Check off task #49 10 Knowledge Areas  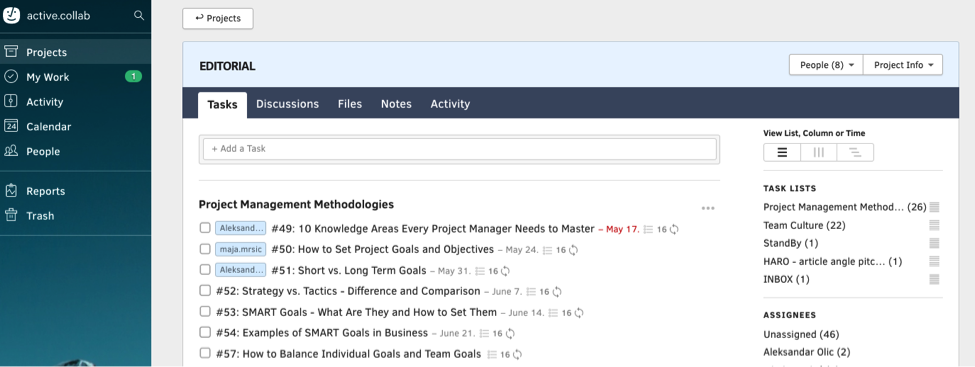coord(205,228)
